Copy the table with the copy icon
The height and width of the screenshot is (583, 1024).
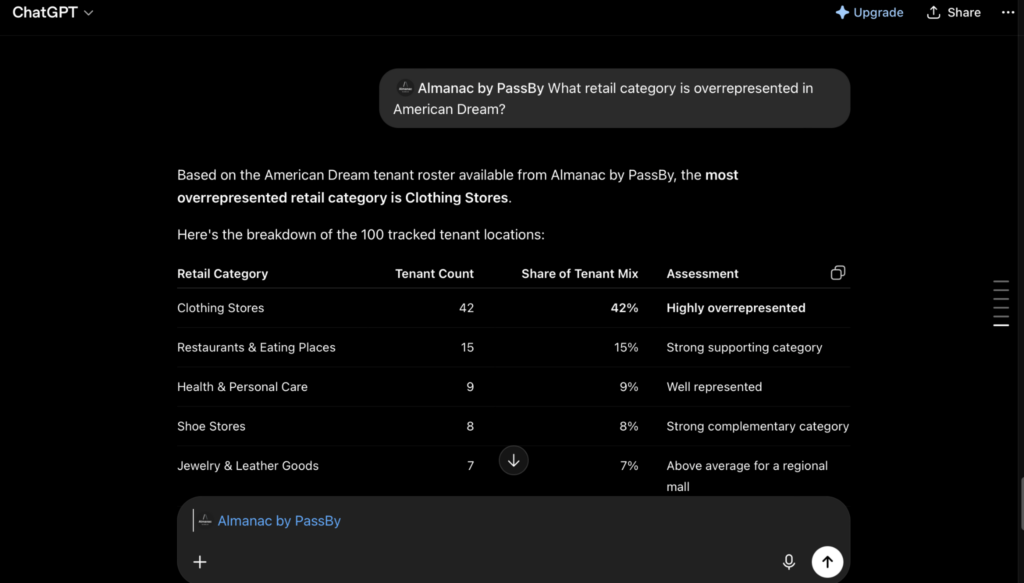click(x=838, y=273)
